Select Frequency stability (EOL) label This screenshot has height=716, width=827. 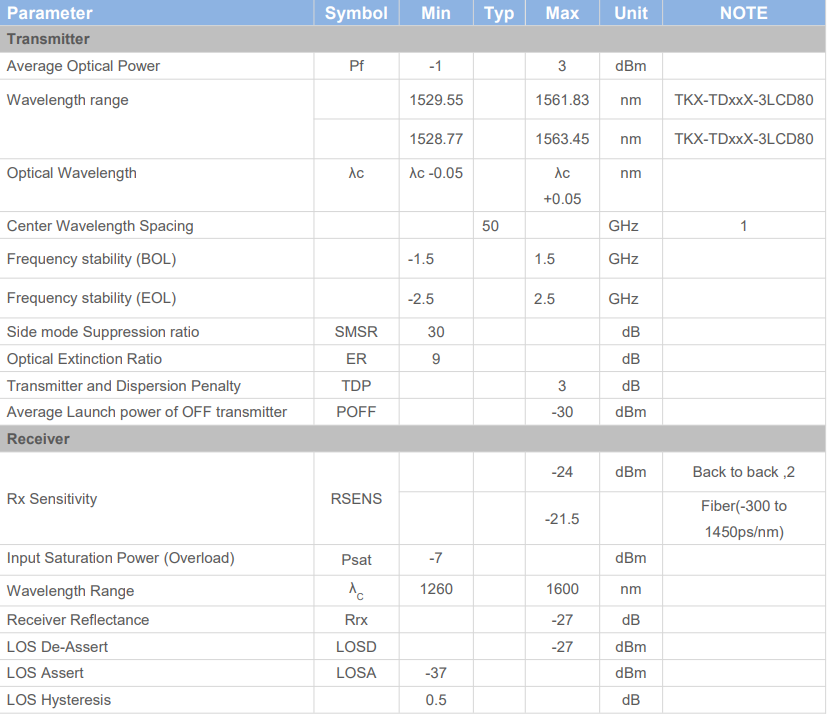91,298
